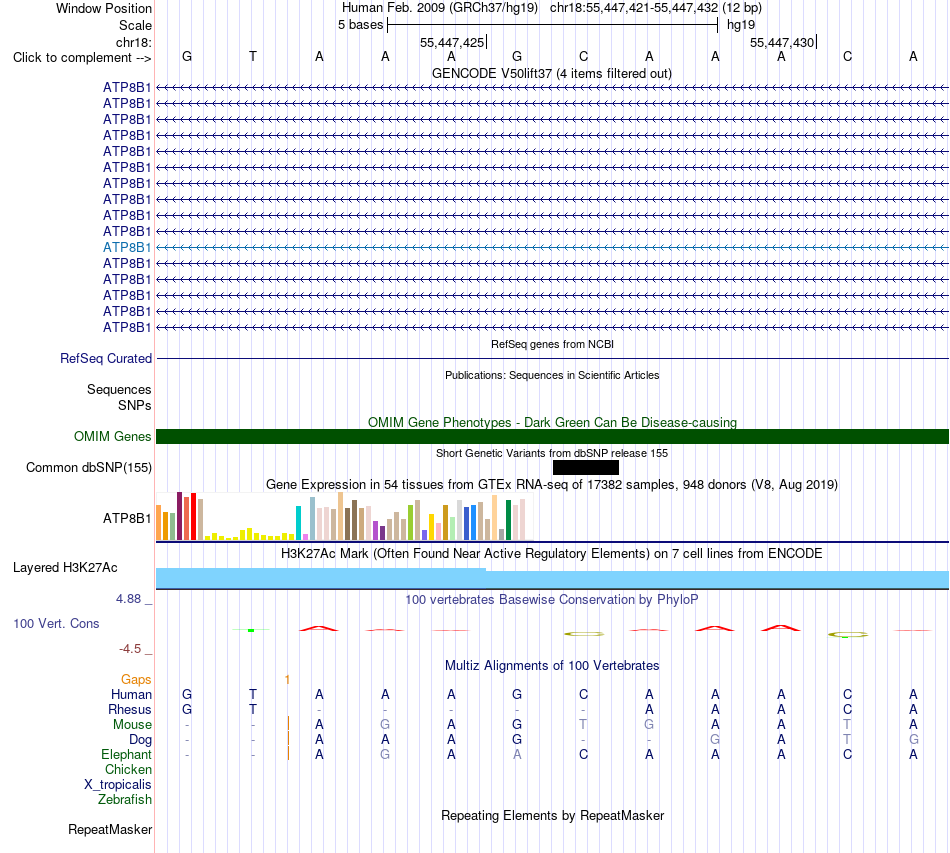Click the 'Human' alignment species label

[131, 694]
